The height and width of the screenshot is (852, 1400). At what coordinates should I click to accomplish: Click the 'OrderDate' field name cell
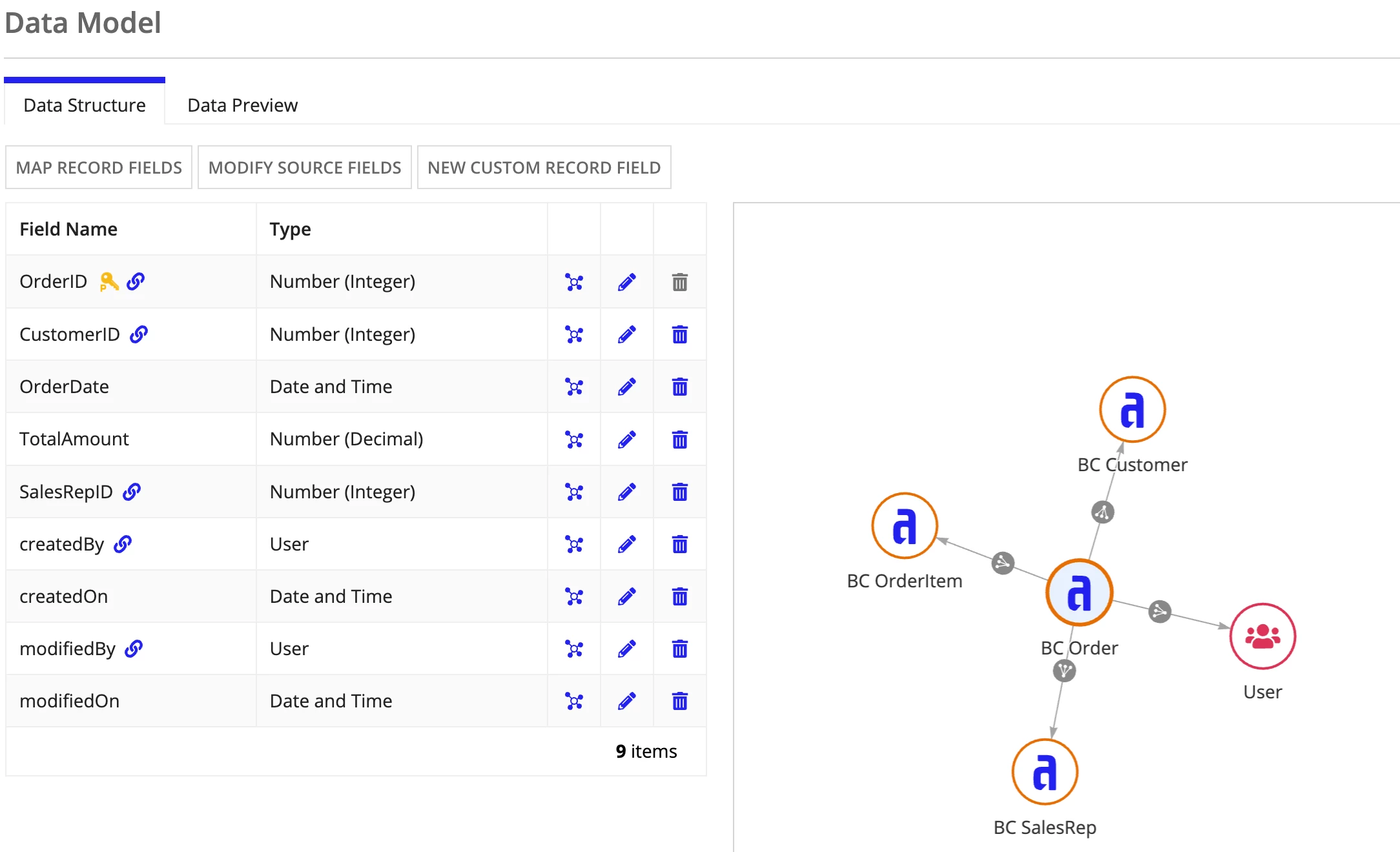point(131,387)
